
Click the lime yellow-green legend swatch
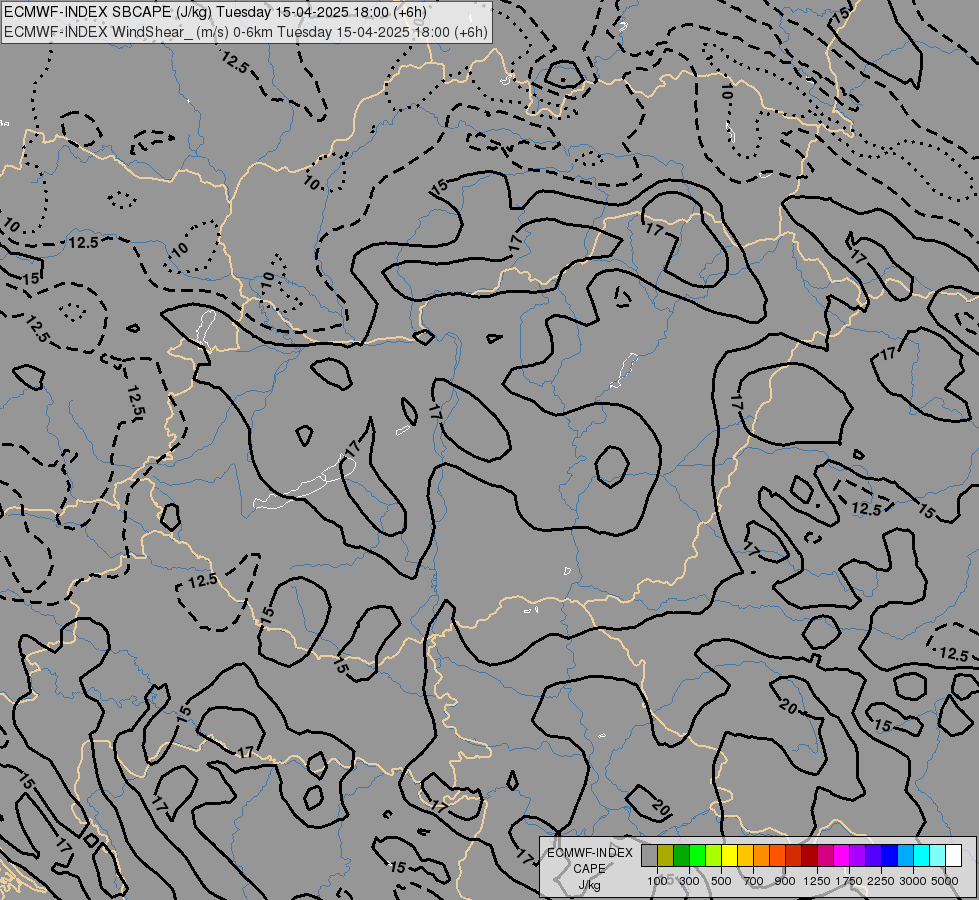coord(714,856)
